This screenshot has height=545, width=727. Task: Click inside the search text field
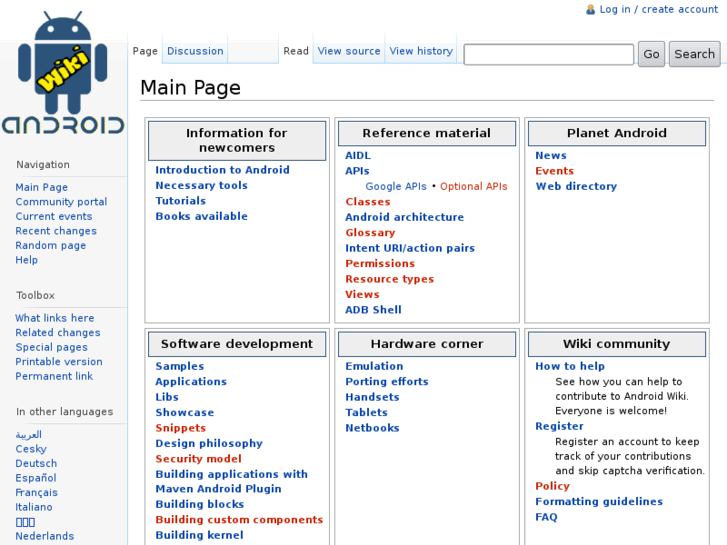click(548, 54)
